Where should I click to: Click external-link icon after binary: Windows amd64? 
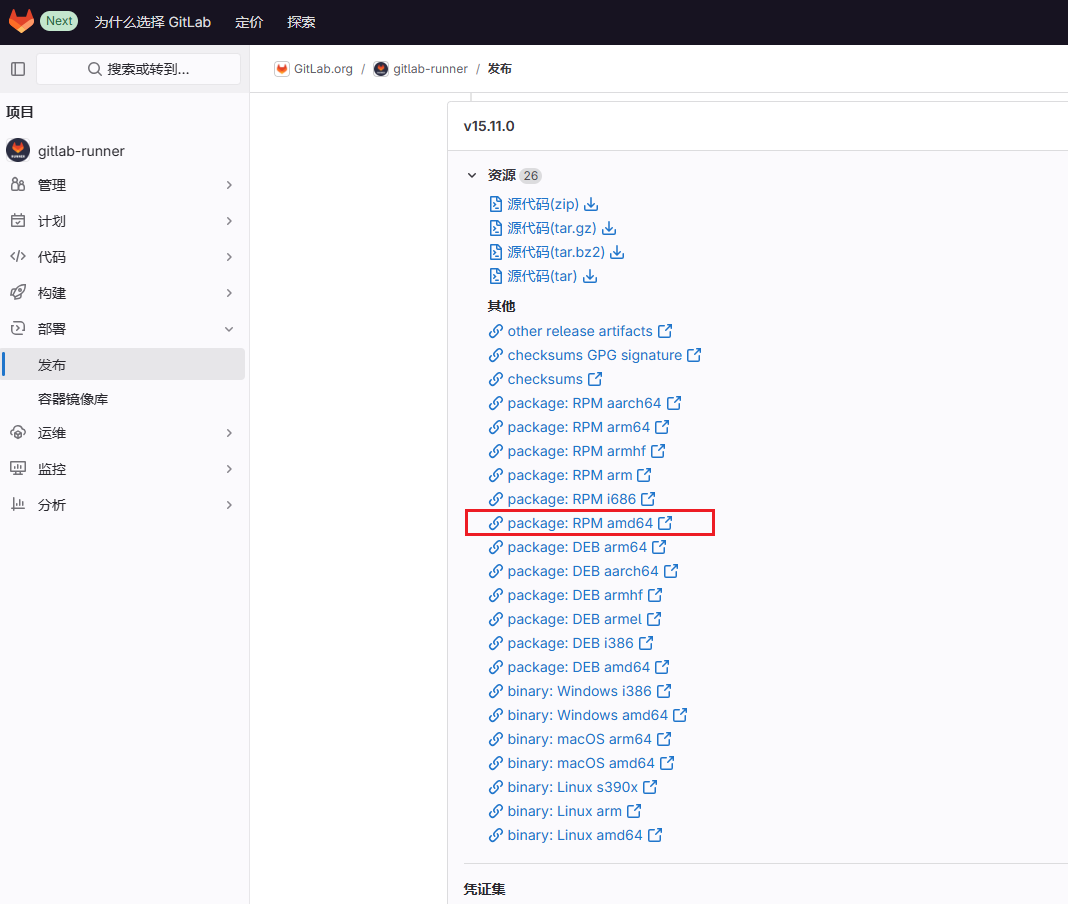(x=680, y=715)
